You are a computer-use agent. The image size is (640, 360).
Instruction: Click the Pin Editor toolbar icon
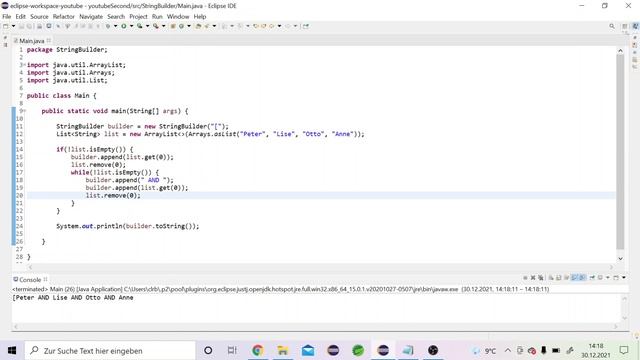tap(306, 26)
